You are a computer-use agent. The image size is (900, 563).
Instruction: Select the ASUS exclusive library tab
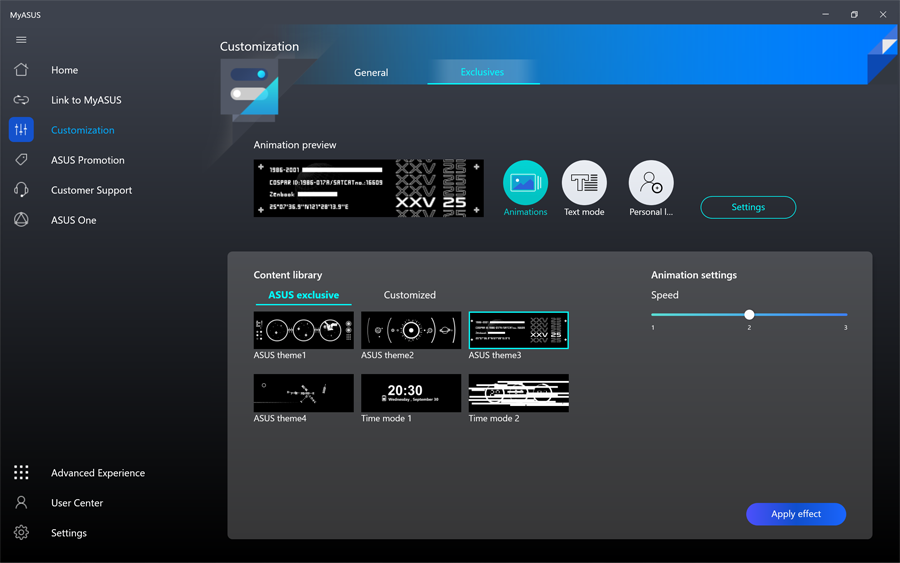(304, 295)
